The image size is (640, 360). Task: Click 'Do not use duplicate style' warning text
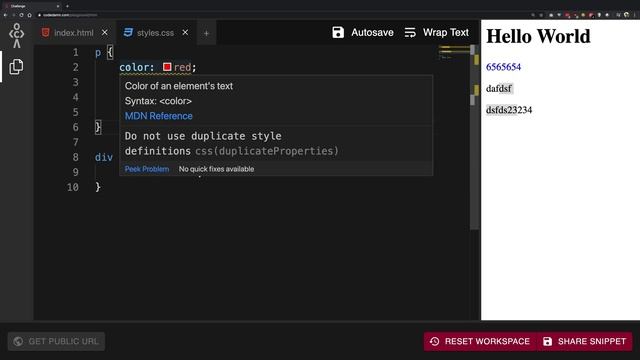coord(203,136)
